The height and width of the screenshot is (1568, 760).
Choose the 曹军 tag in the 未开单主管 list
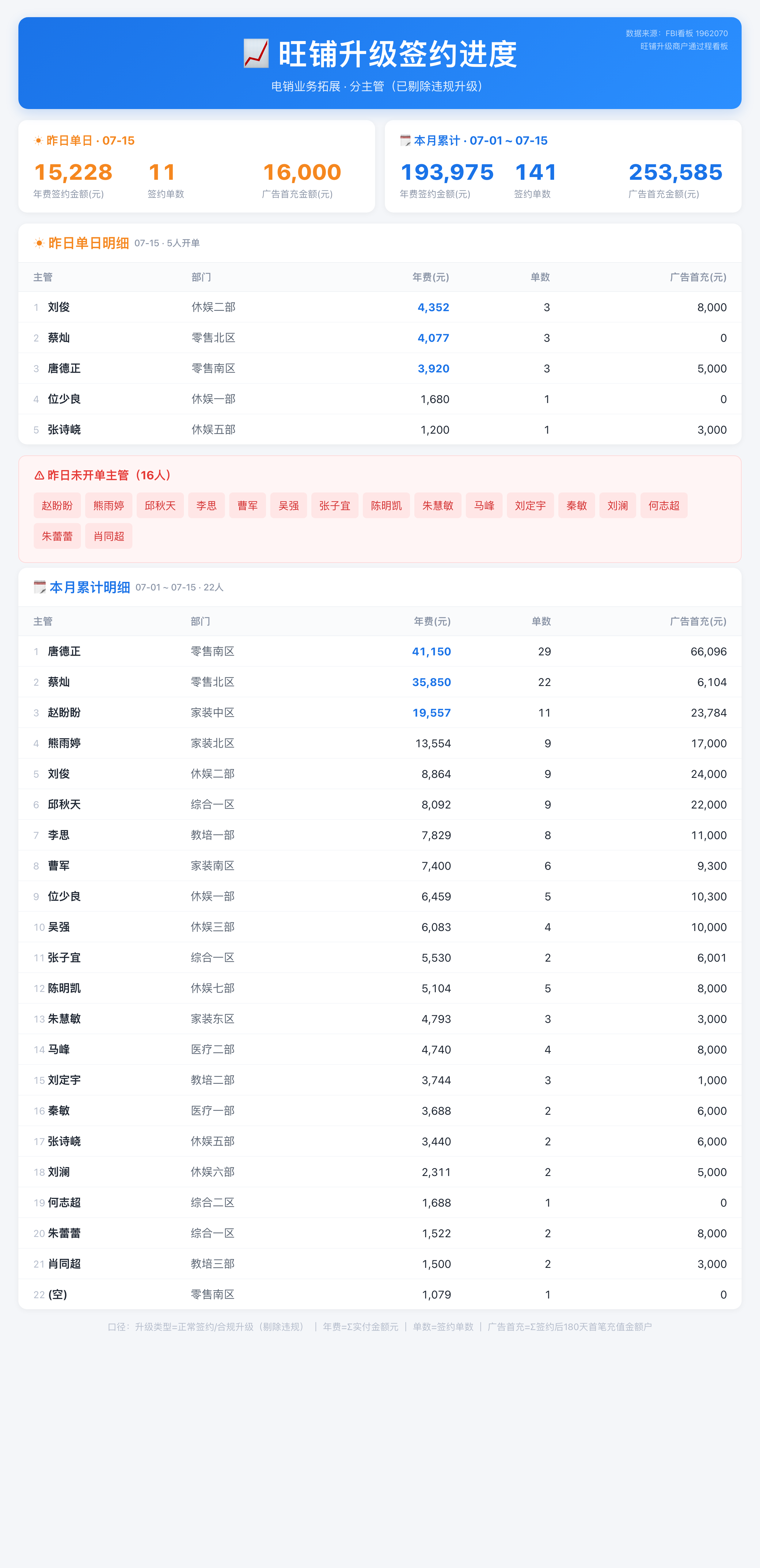click(247, 506)
